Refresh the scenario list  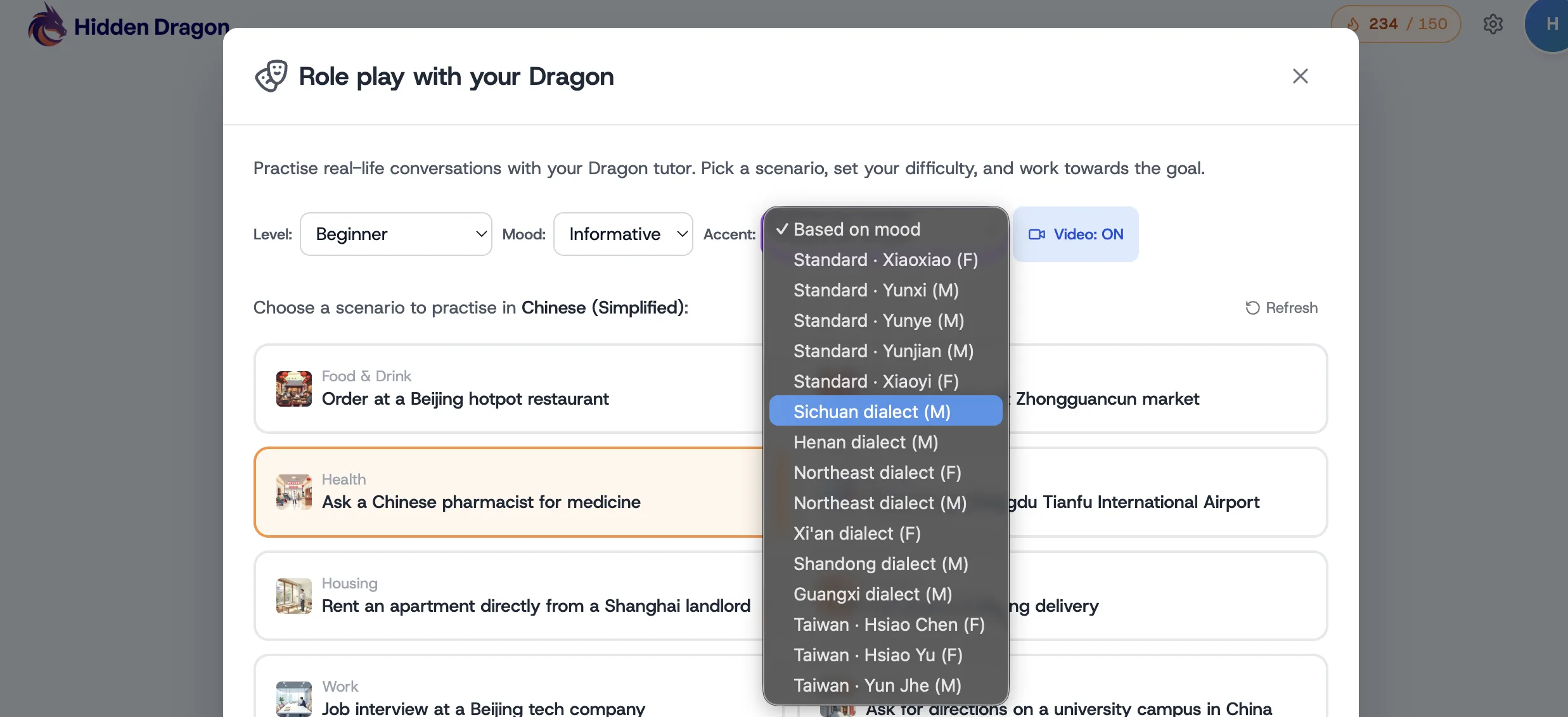[x=1282, y=308]
